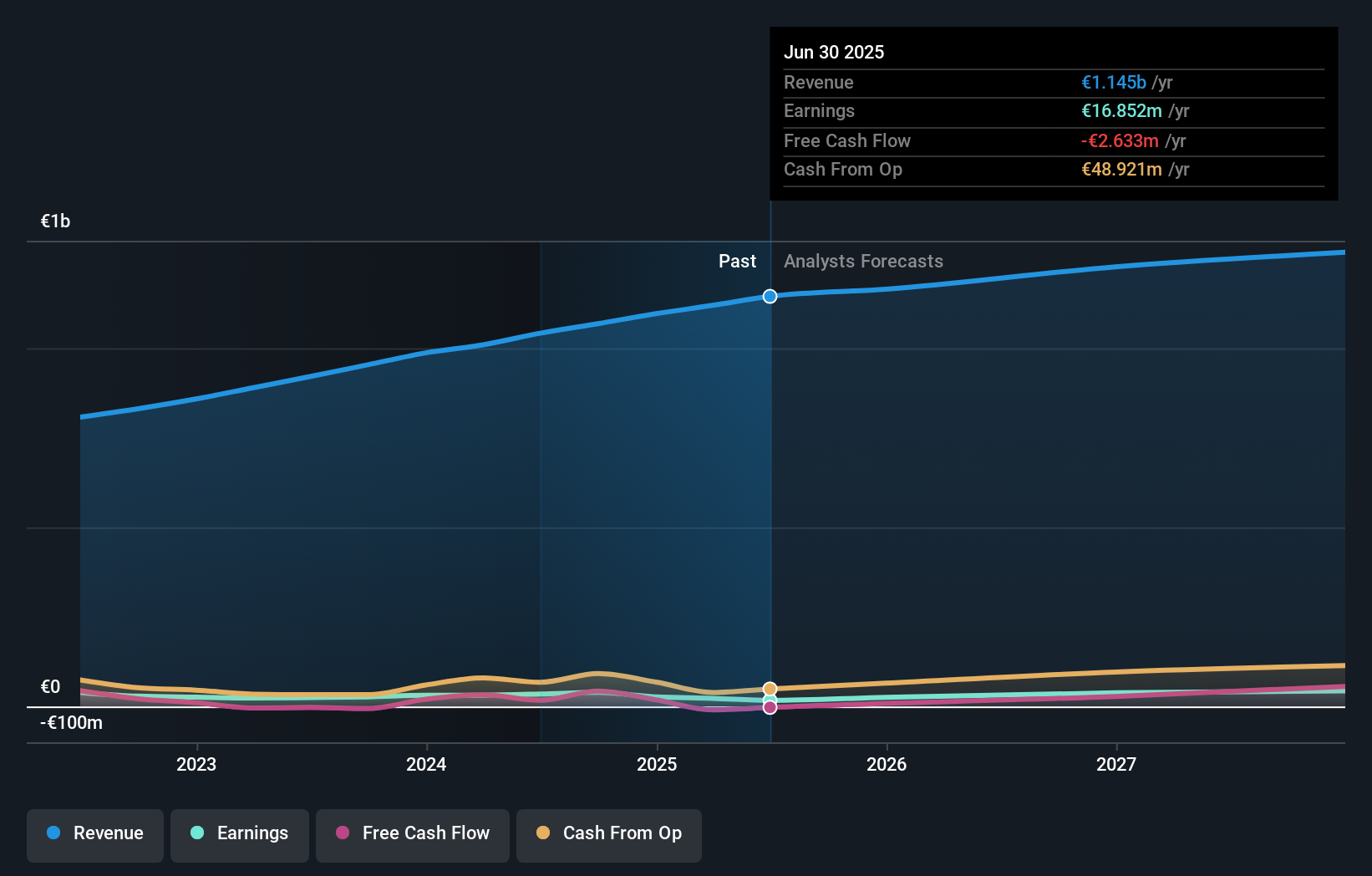Toggle the Free Cash Flow legend button
The width and height of the screenshot is (1372, 876).
tap(413, 835)
